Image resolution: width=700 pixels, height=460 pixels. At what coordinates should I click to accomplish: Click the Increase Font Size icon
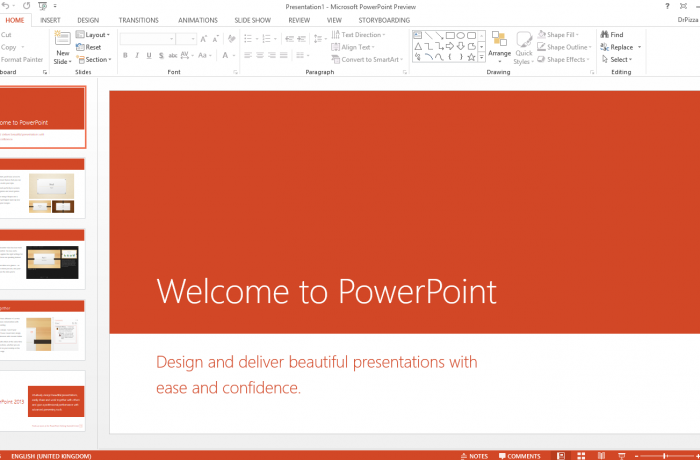(203, 39)
